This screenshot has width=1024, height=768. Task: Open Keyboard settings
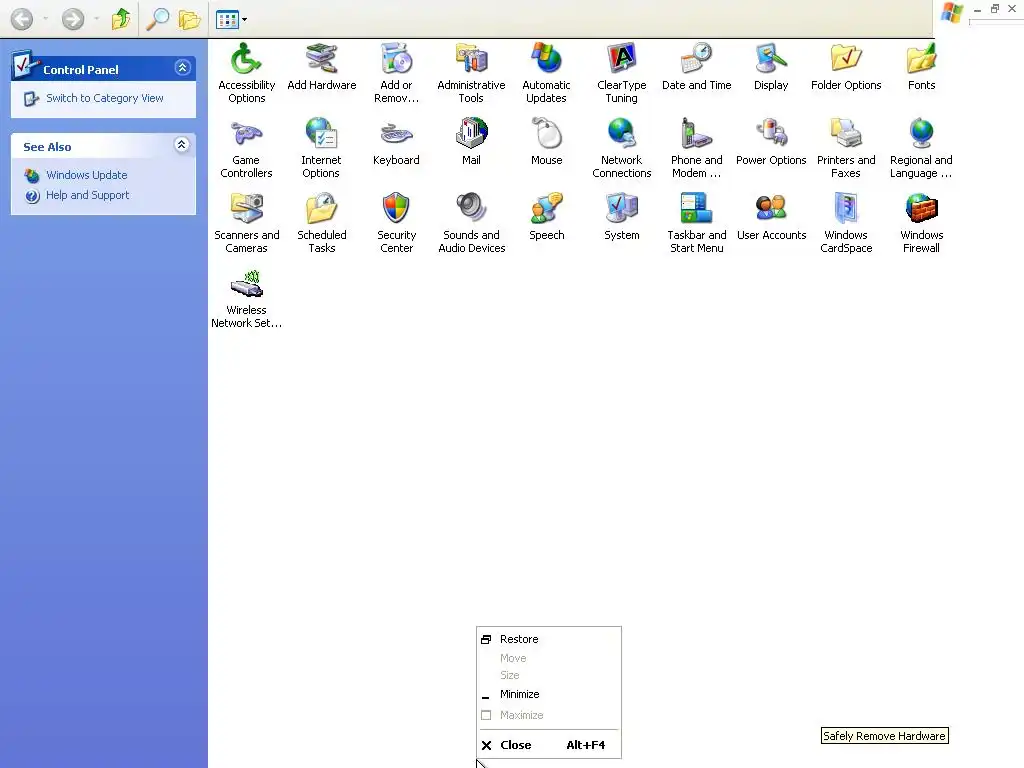point(396,142)
